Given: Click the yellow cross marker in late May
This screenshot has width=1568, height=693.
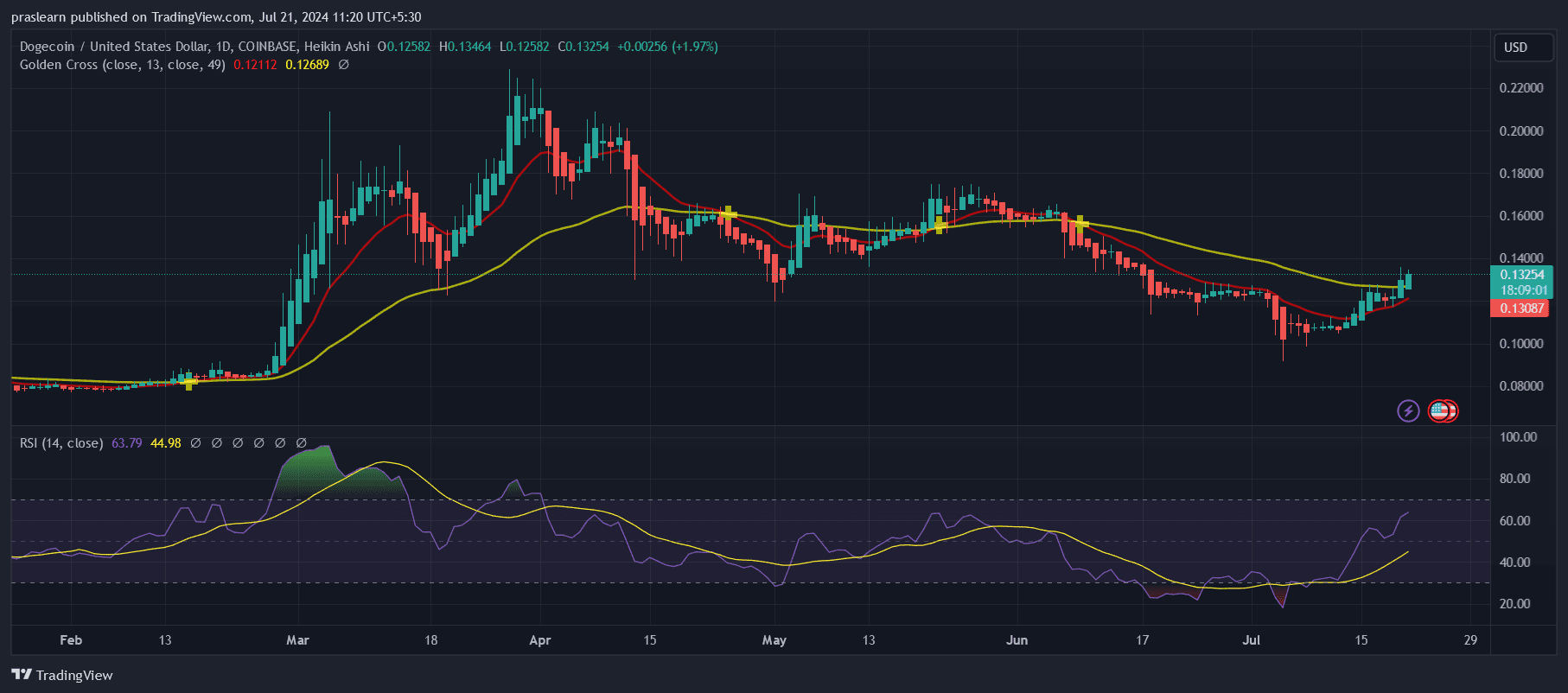Looking at the screenshot, I should [x=940, y=226].
